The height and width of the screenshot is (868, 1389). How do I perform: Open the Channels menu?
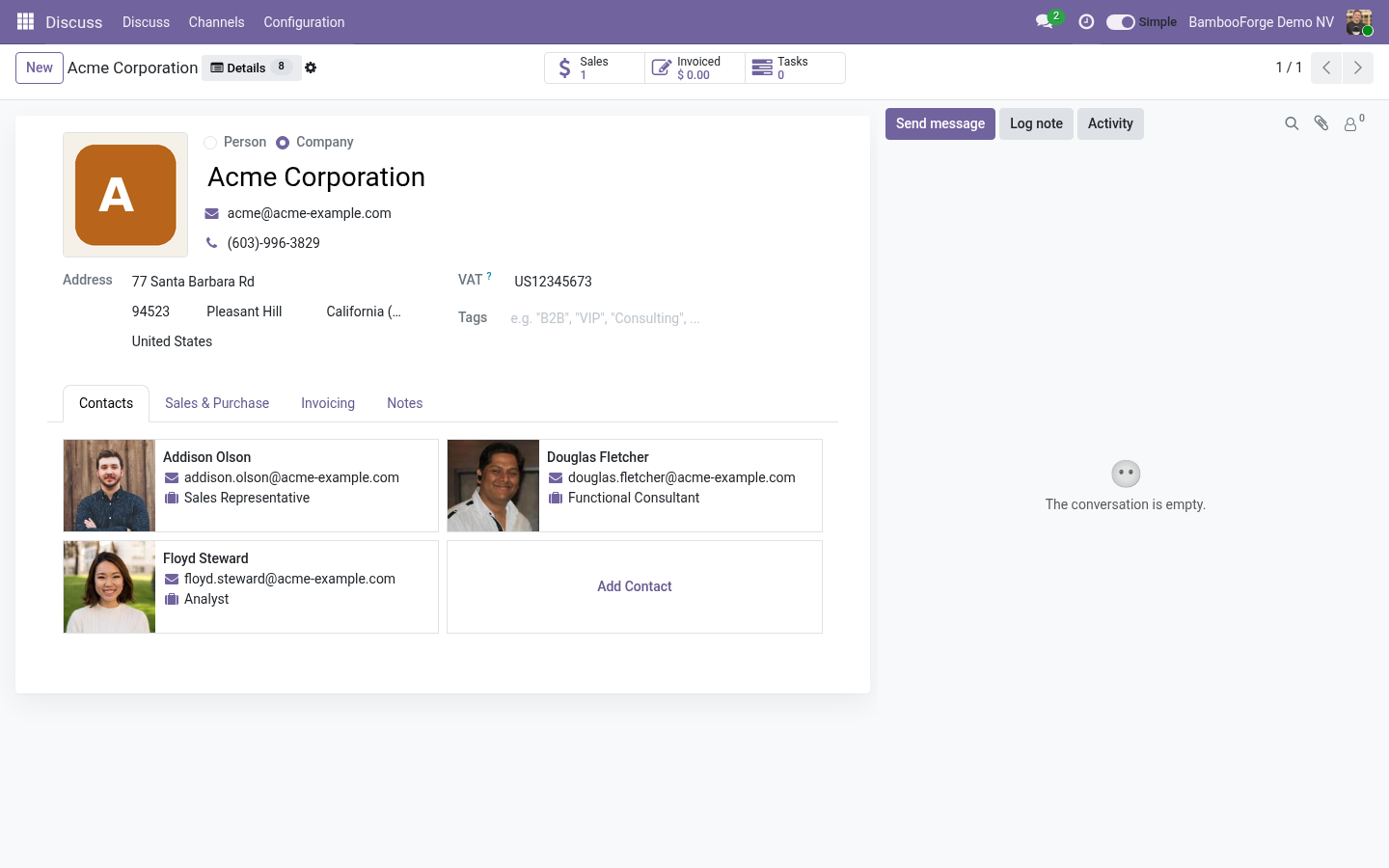(216, 21)
